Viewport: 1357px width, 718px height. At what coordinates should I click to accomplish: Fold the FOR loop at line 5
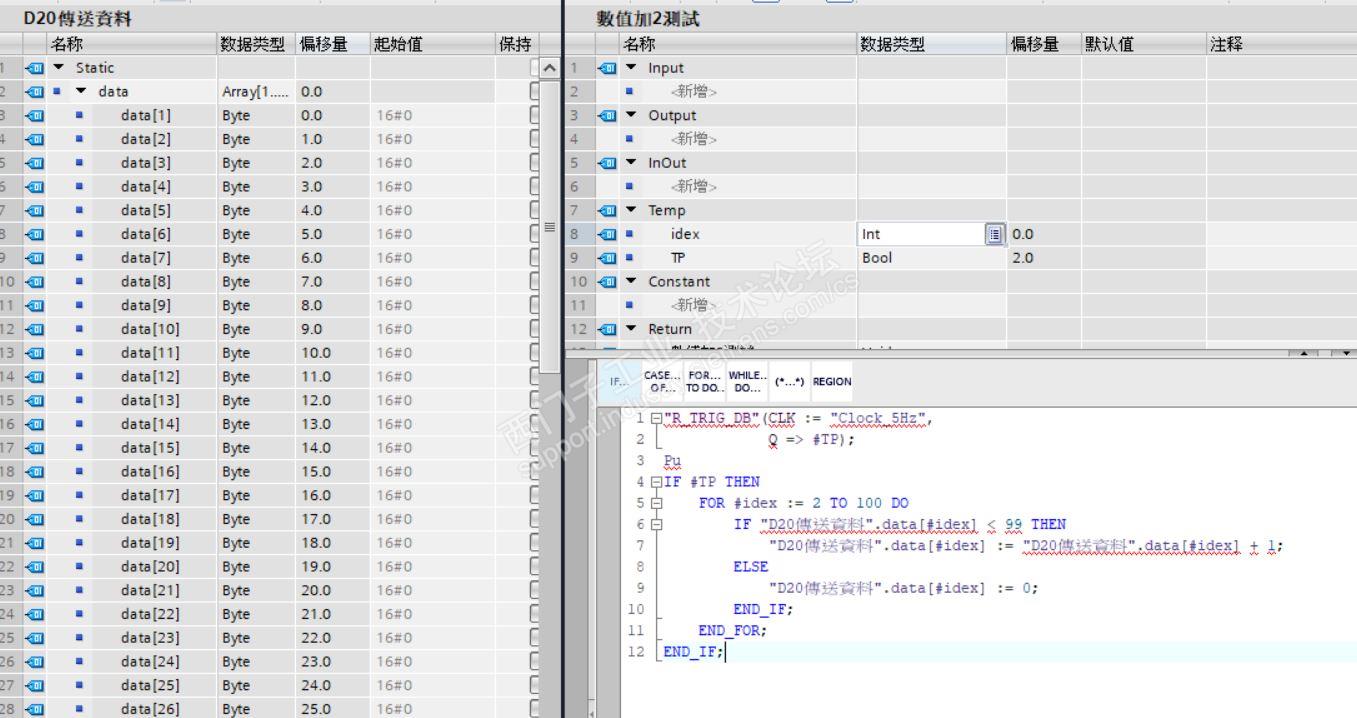[x=655, y=503]
